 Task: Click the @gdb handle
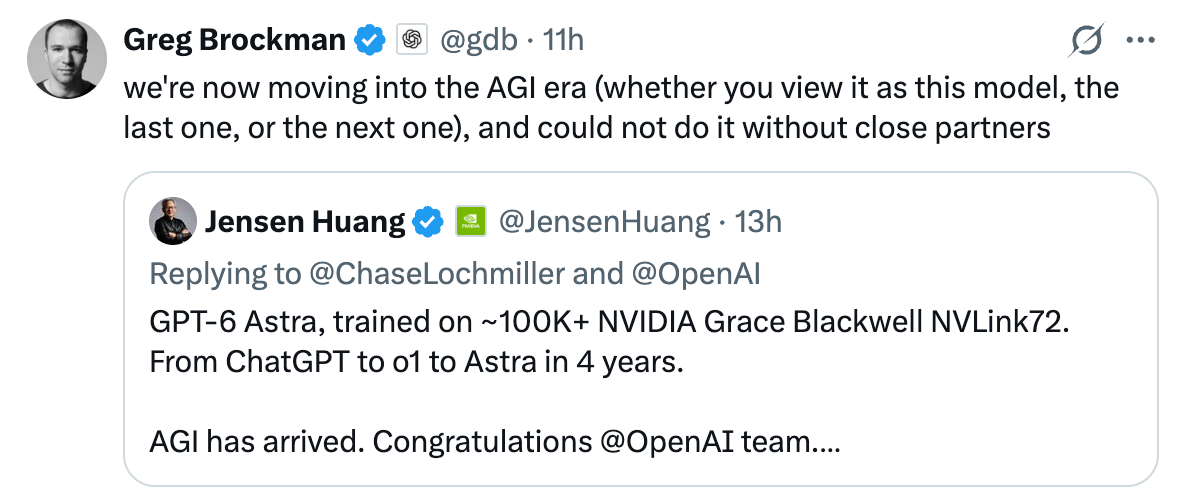[480, 39]
